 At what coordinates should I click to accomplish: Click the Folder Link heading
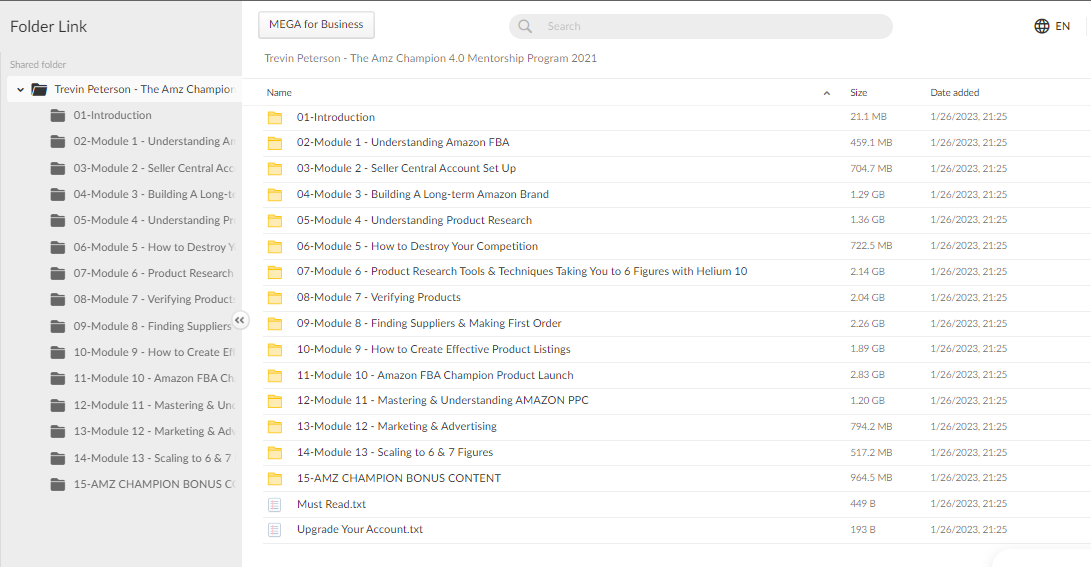point(48,26)
